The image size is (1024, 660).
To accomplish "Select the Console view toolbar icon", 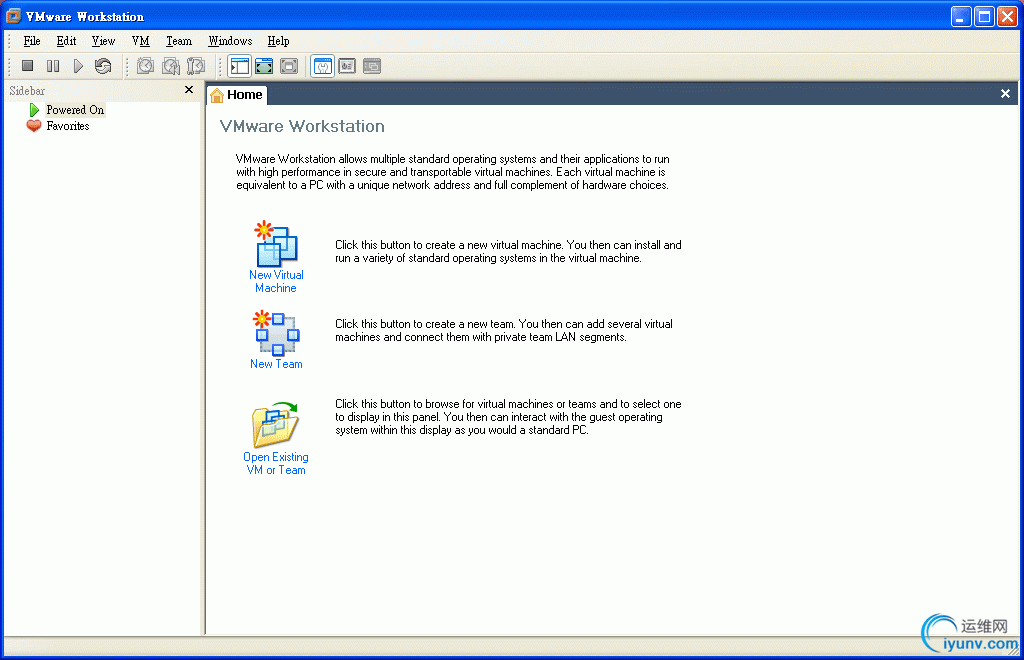I will point(372,66).
